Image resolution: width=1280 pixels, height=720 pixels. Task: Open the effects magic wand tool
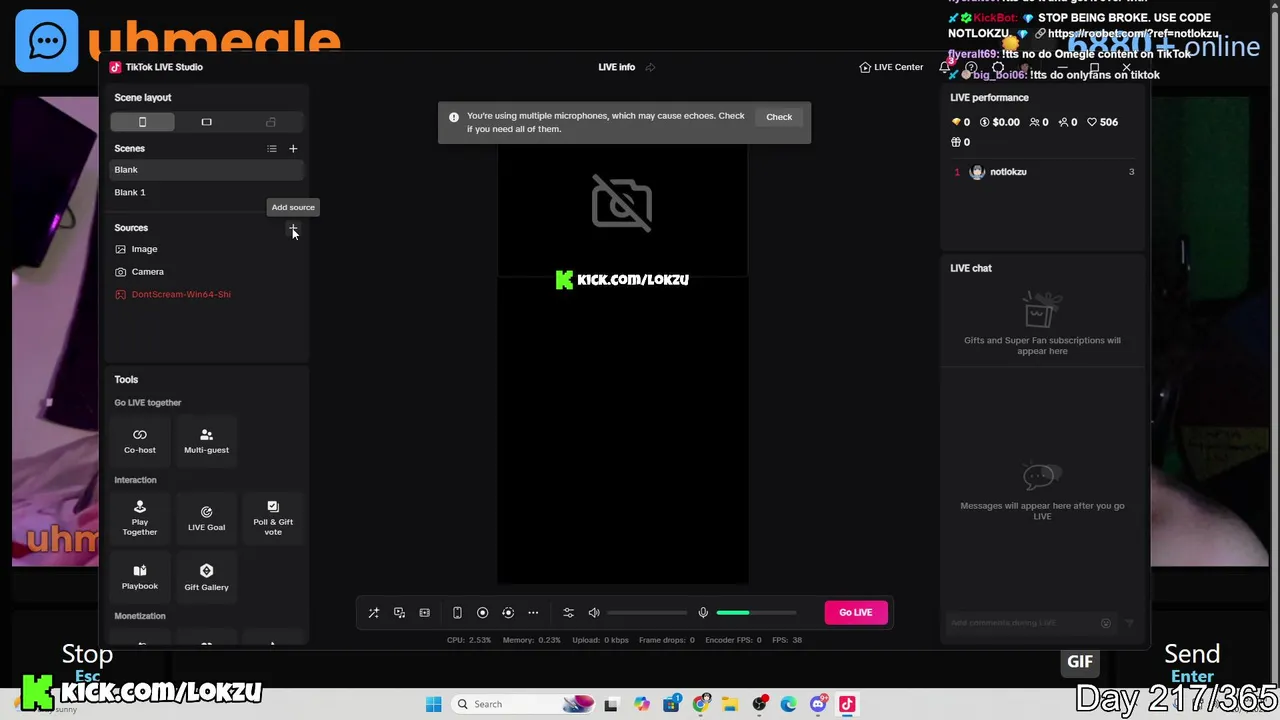(x=374, y=613)
